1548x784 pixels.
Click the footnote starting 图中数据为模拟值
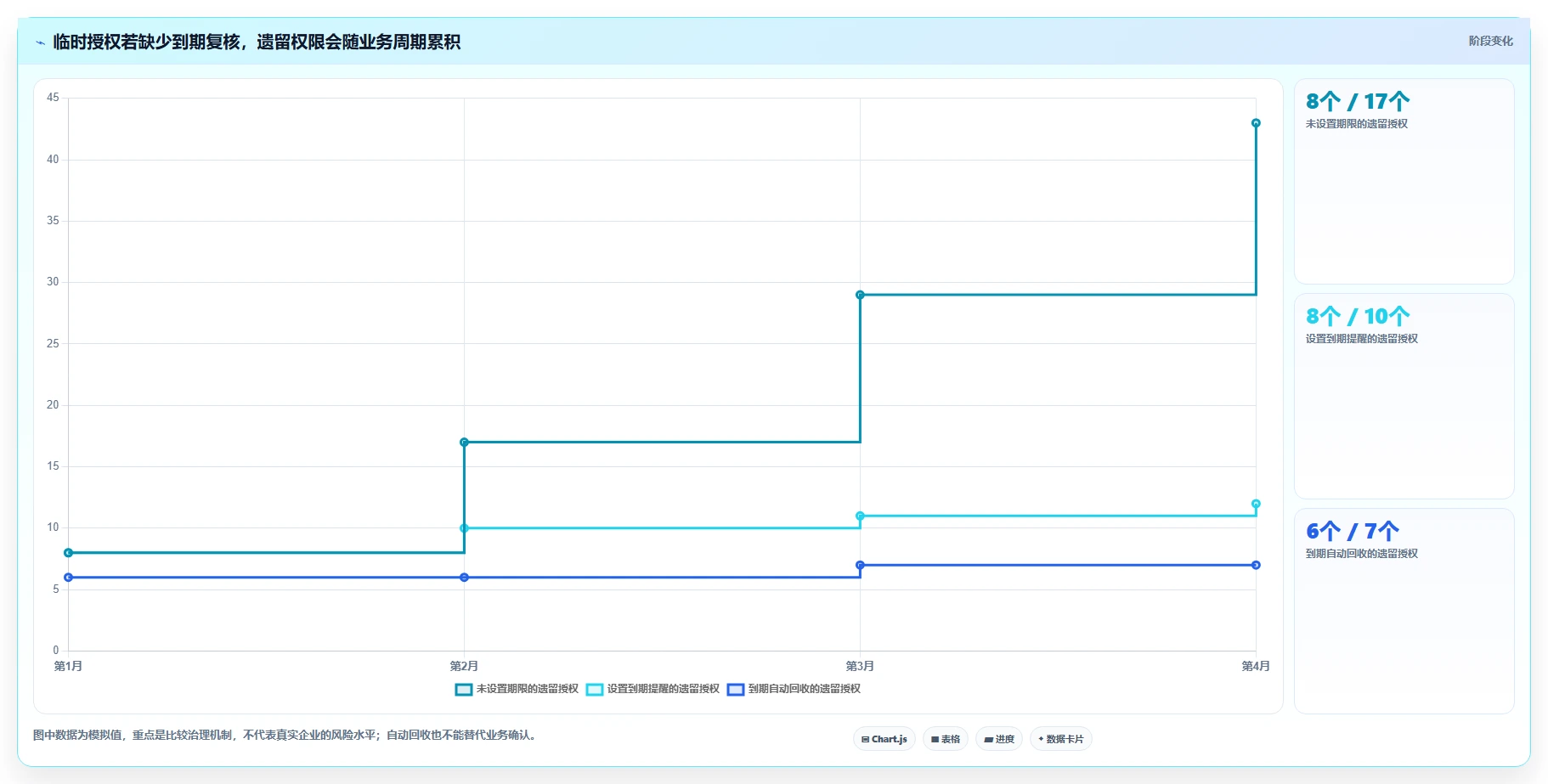[x=286, y=736]
